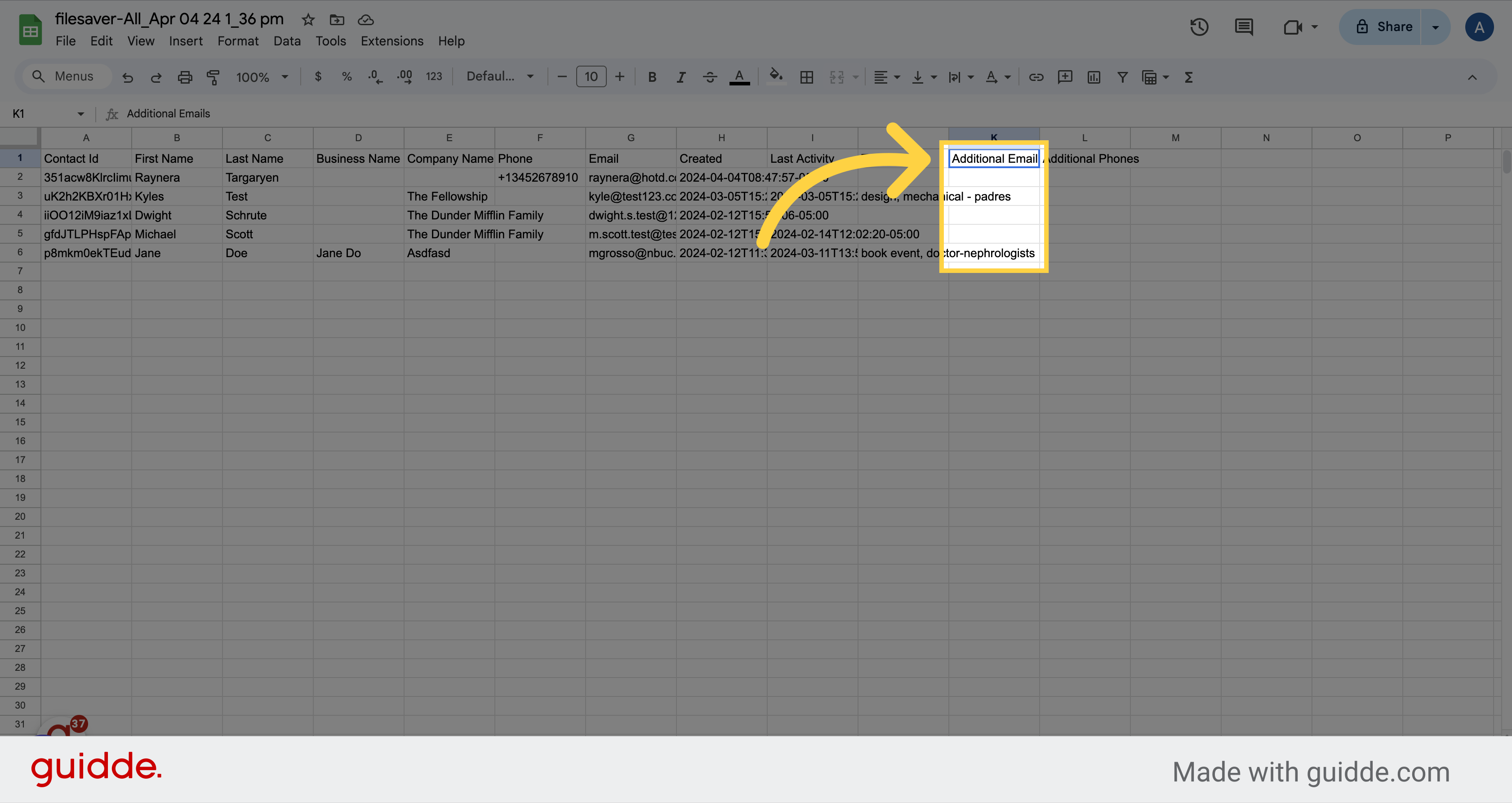Open the Edit menu
1512x803 pixels.
(x=101, y=41)
